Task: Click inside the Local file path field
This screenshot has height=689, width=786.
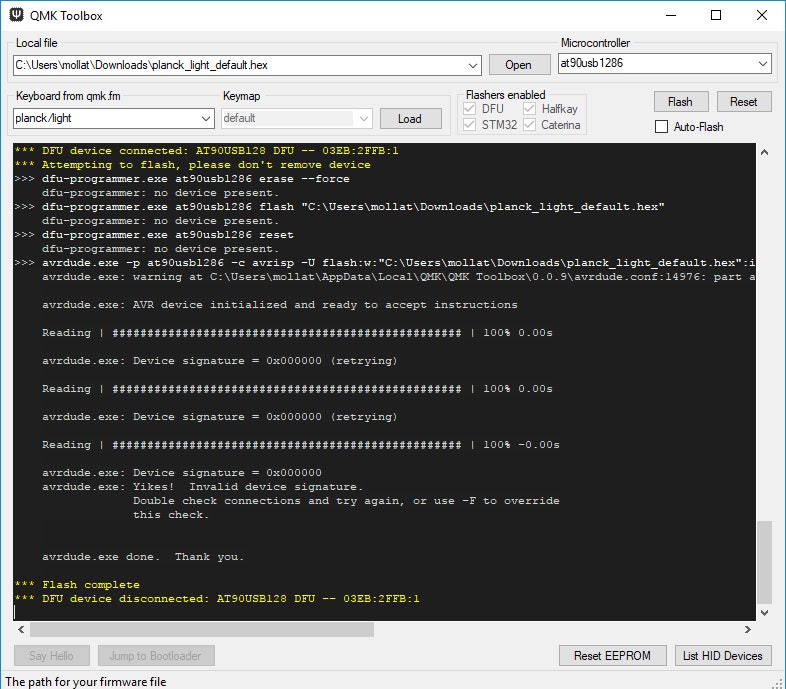Action: 240,65
